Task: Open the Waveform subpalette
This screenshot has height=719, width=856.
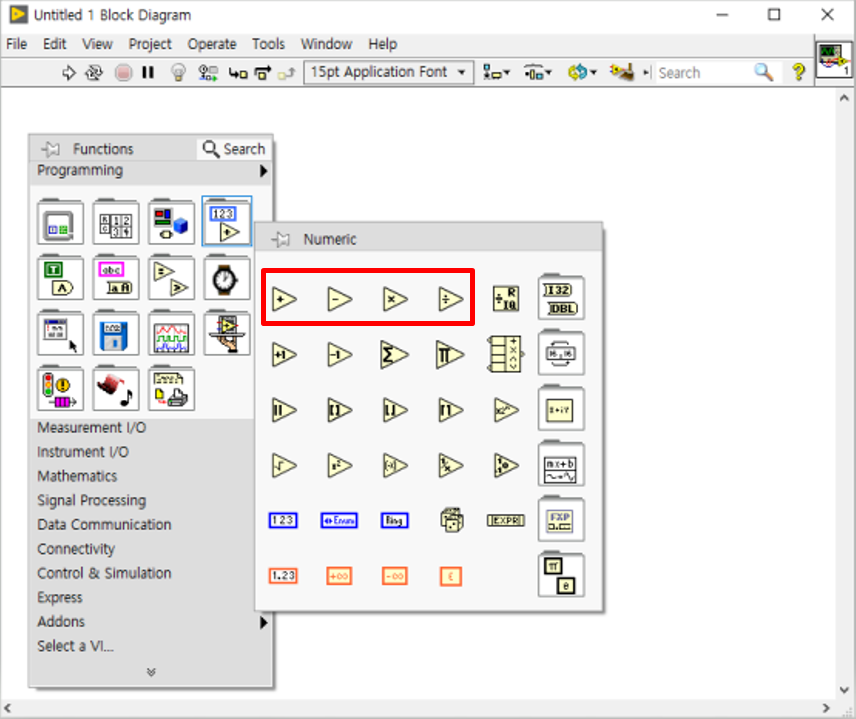Action: tap(171, 333)
